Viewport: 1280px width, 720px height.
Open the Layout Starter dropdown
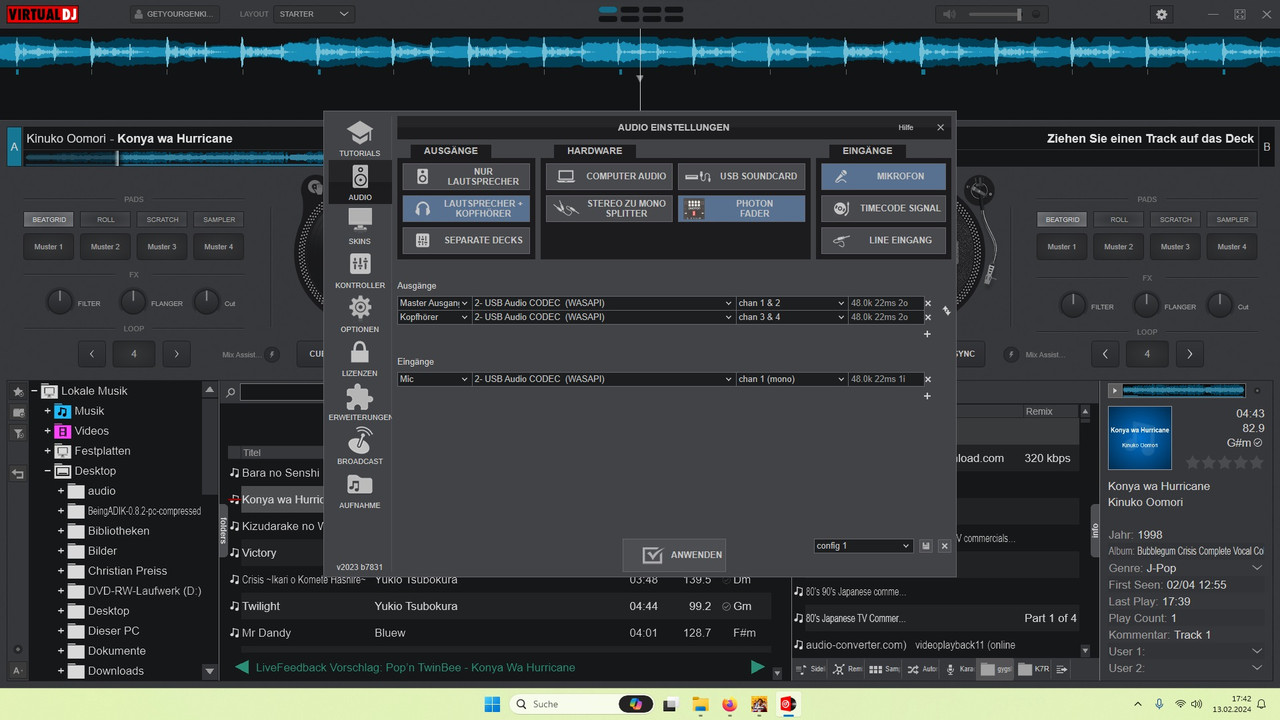(315, 14)
